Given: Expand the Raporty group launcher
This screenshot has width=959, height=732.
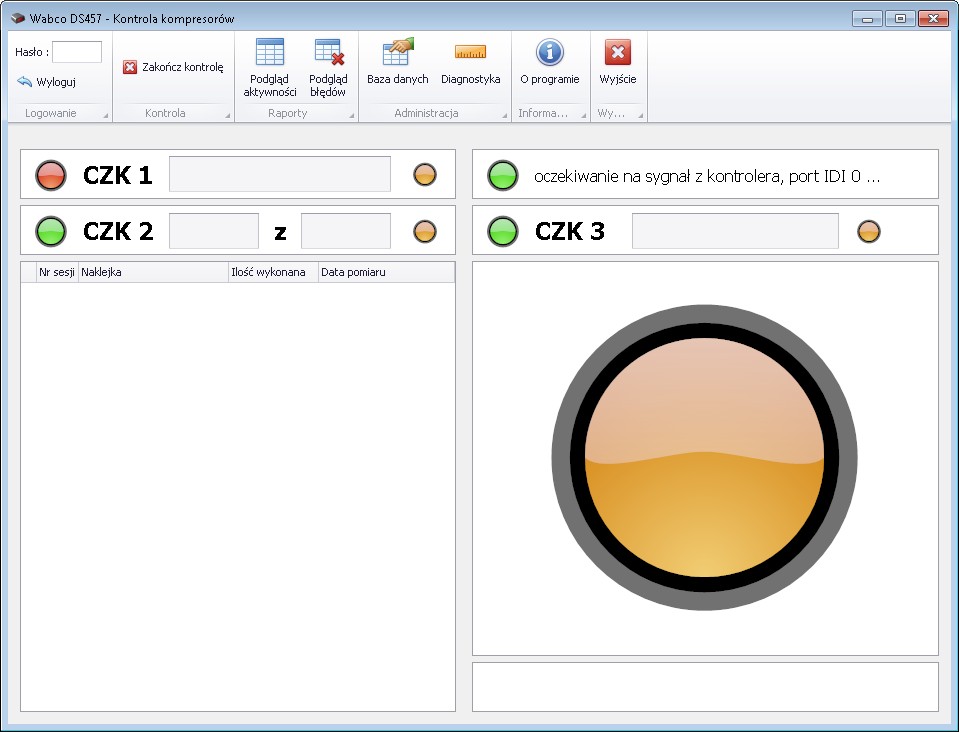Looking at the screenshot, I should 351,116.
